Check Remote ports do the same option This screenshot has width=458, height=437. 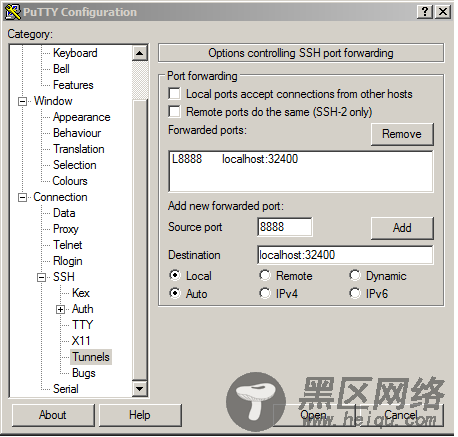[174, 112]
